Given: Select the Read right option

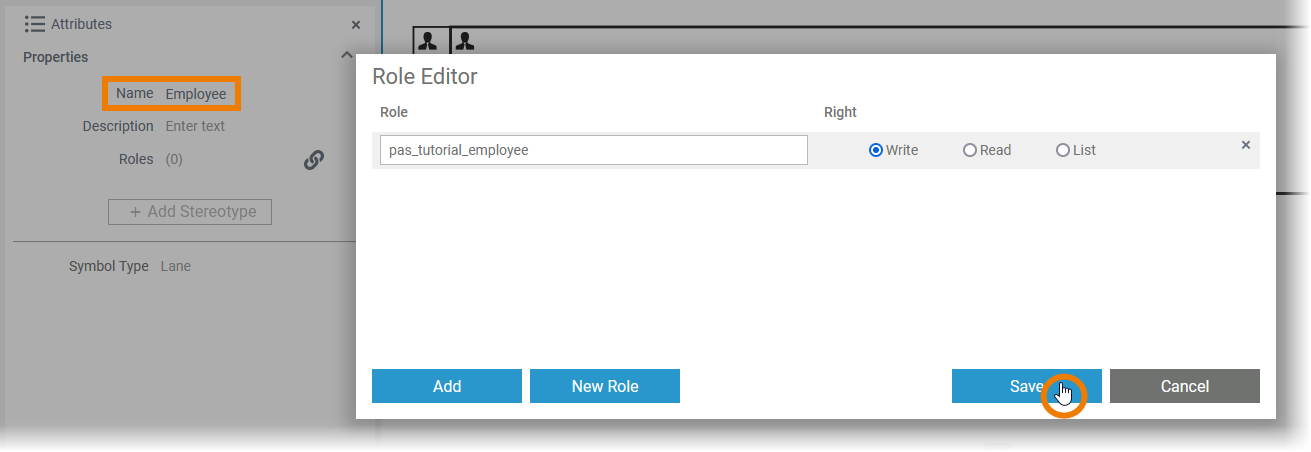Looking at the screenshot, I should (969, 150).
